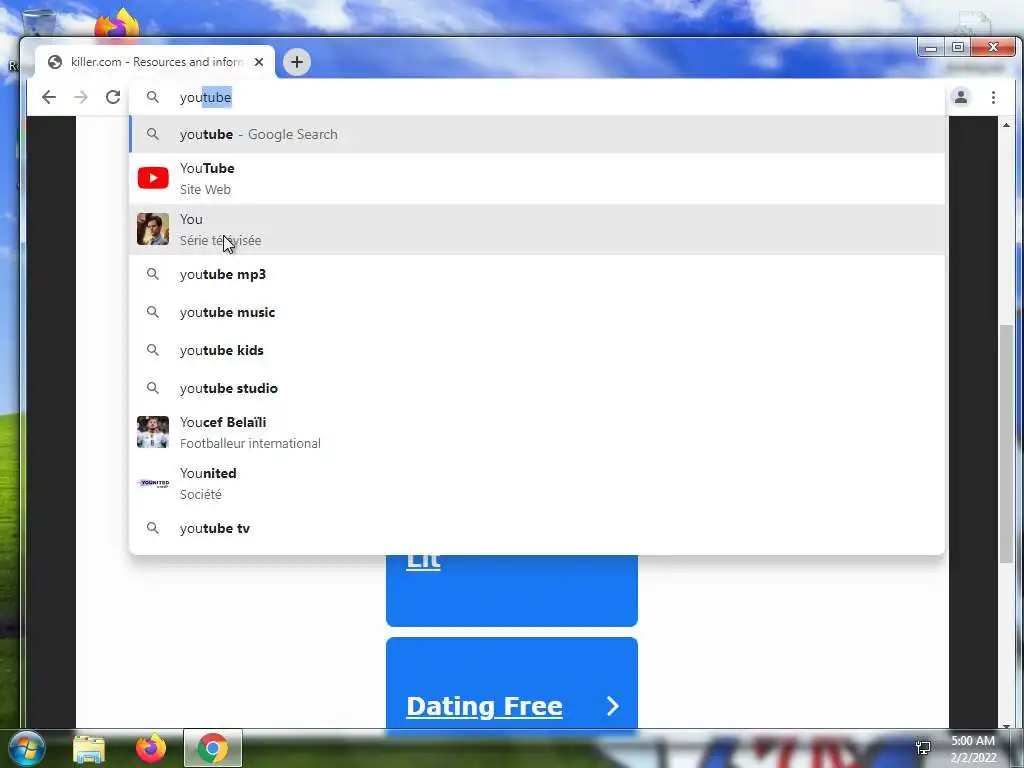The width and height of the screenshot is (1024, 768).
Task: Click the scrollbar up arrow
Action: [x=1006, y=125]
